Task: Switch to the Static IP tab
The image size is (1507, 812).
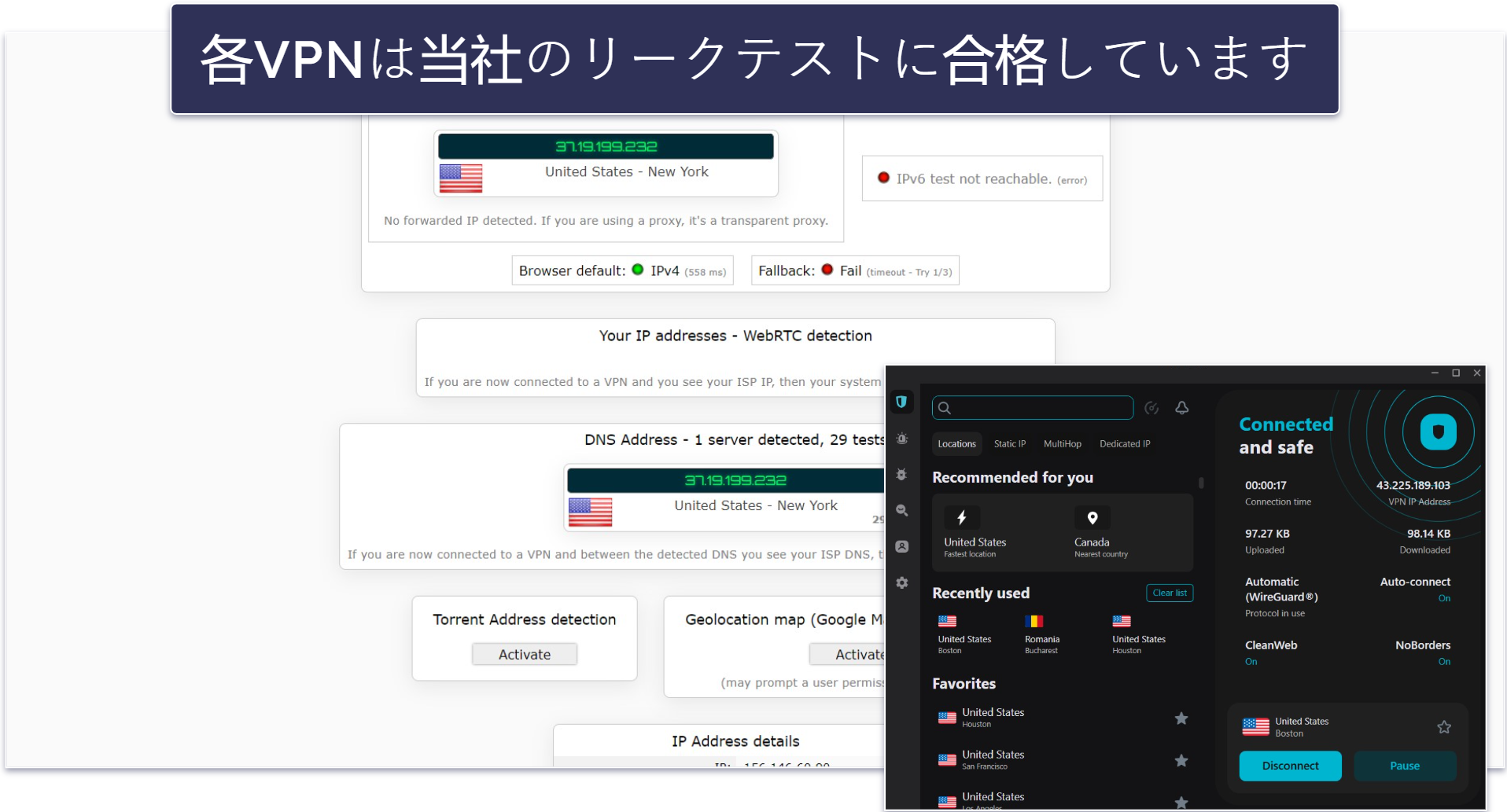Action: (1009, 444)
